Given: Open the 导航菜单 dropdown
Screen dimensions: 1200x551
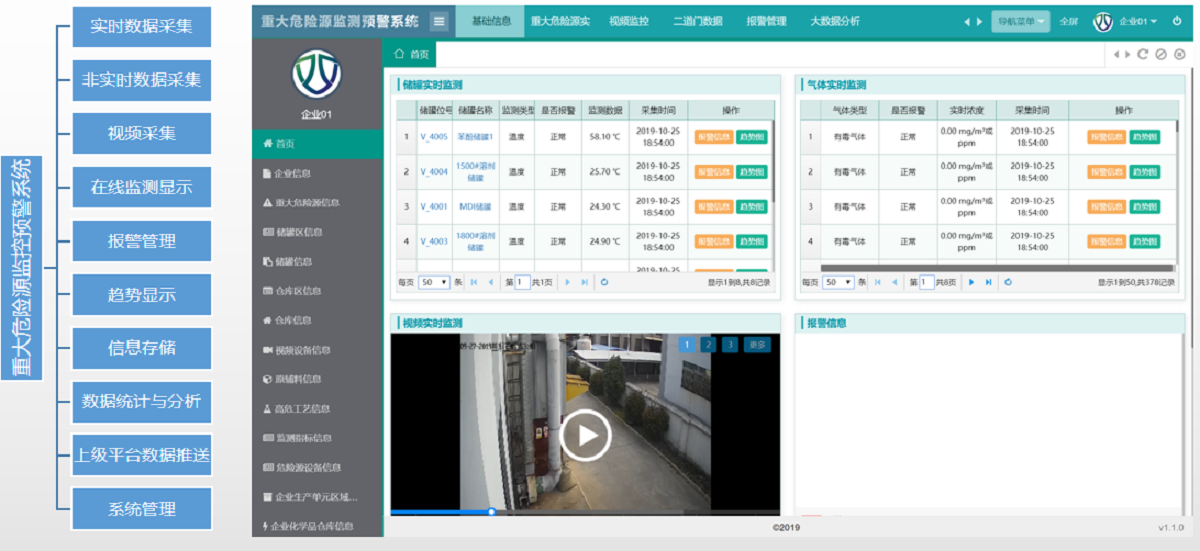Looking at the screenshot, I should tap(1021, 21).
